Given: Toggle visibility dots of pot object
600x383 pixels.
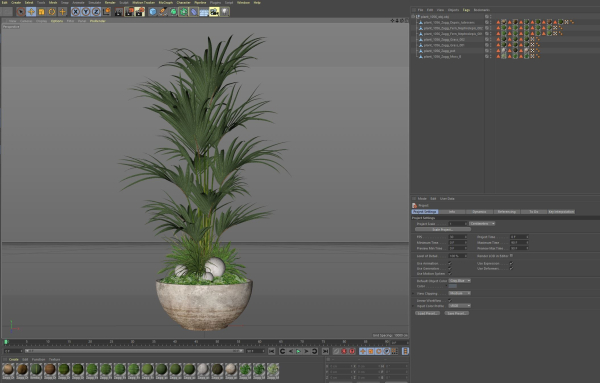Looking at the screenshot, I should click(491, 51).
